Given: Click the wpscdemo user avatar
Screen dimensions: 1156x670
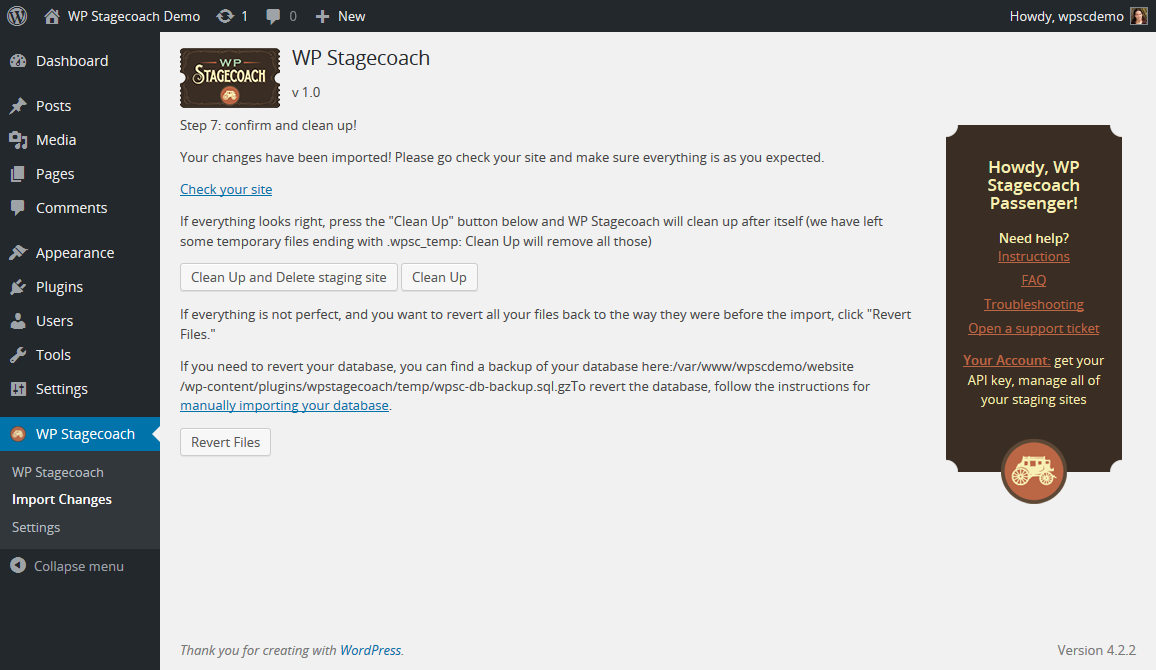Looking at the screenshot, I should [x=1138, y=16].
